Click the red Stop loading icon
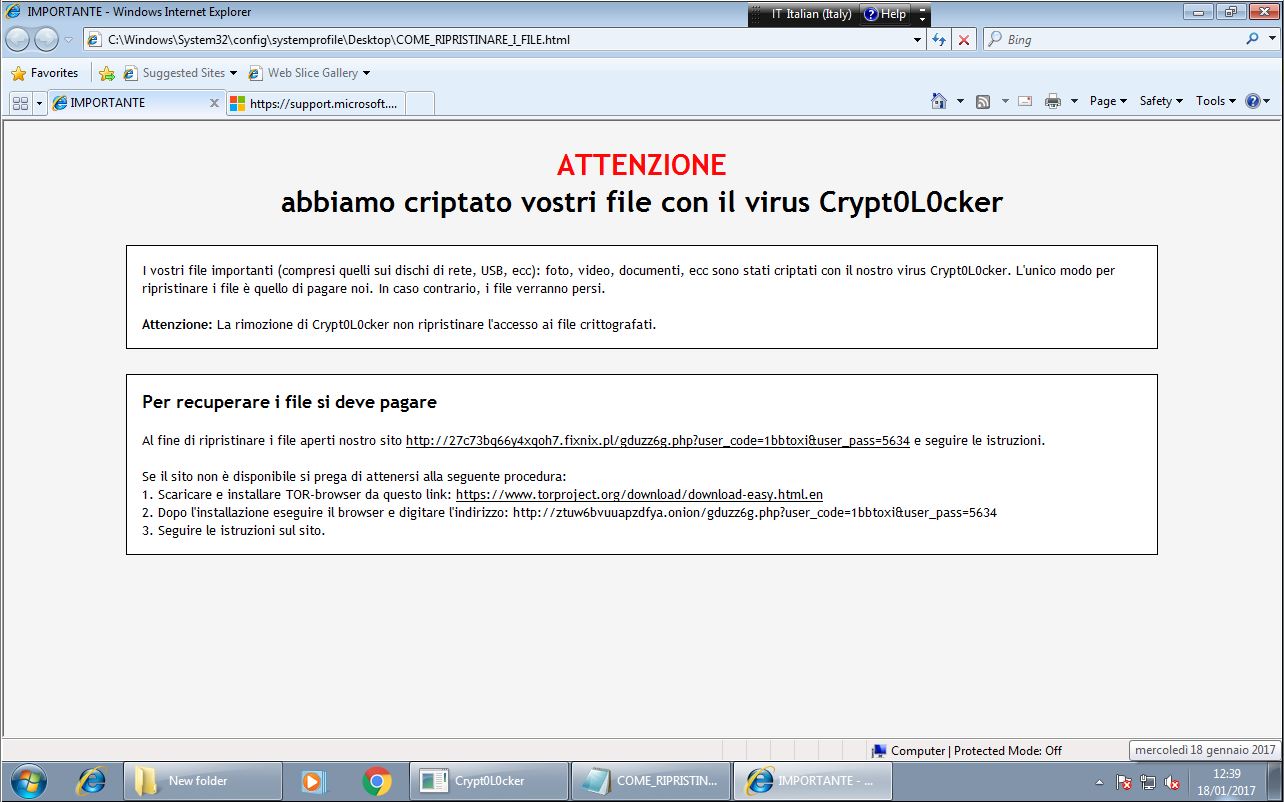Screen dimensions: 1284x802 tap(964, 40)
